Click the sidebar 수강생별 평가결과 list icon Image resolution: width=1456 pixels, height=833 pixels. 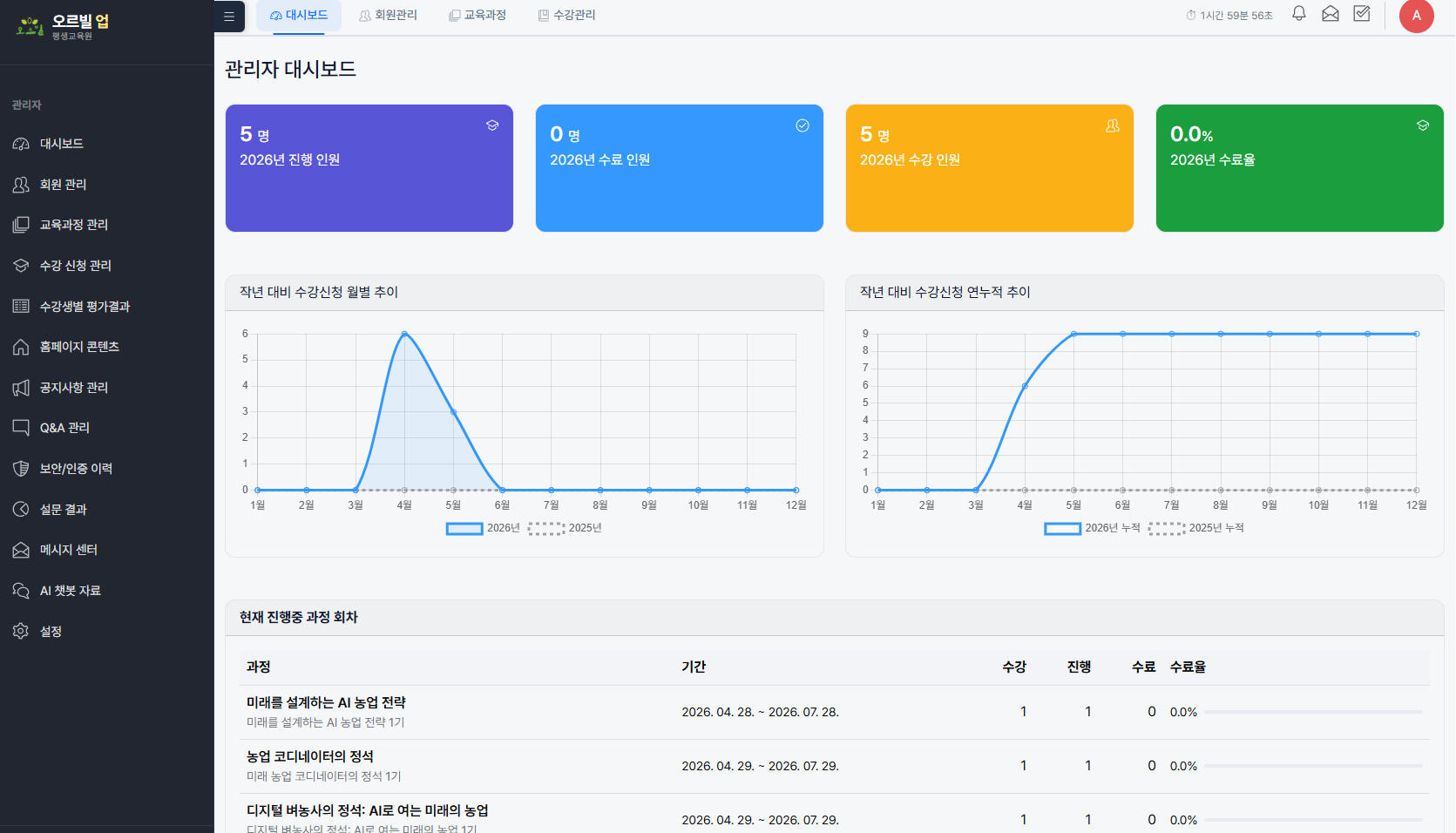tap(21, 306)
